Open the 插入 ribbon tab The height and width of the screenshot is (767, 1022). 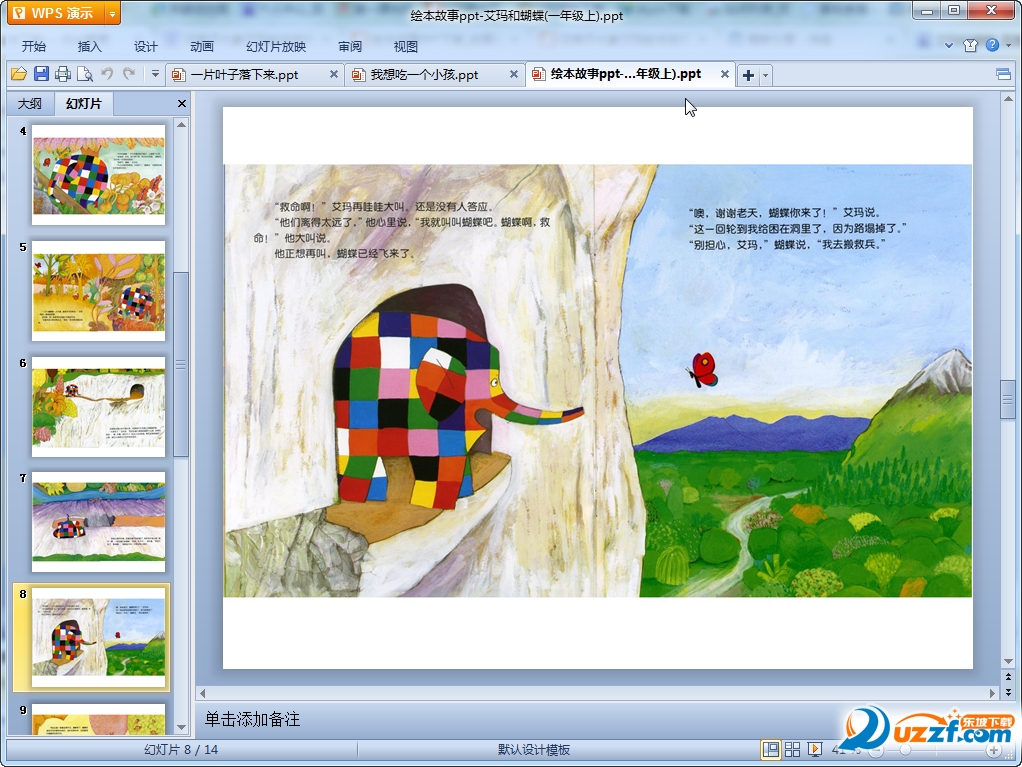click(x=89, y=46)
